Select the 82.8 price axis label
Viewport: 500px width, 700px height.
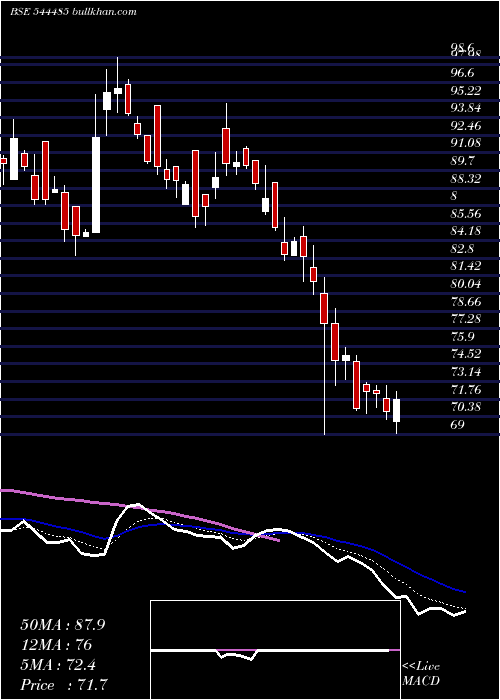click(462, 249)
